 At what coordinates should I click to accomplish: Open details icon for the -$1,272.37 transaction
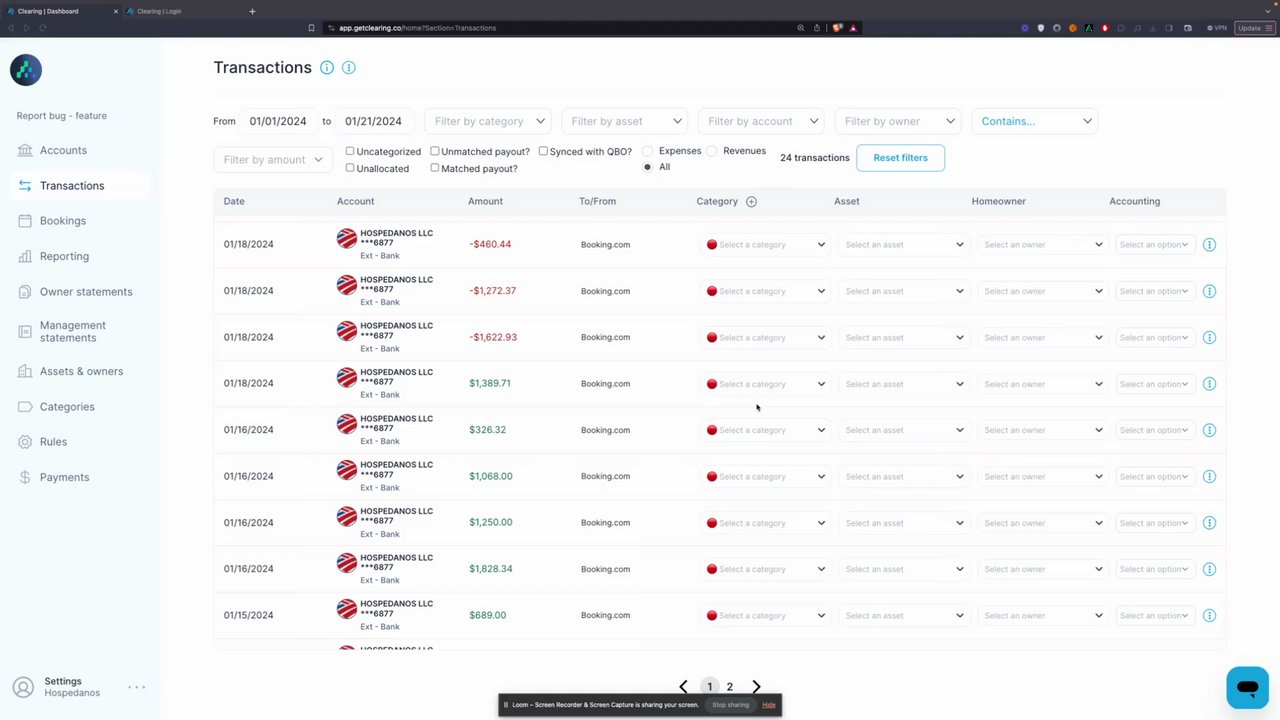pyautogui.click(x=1209, y=291)
